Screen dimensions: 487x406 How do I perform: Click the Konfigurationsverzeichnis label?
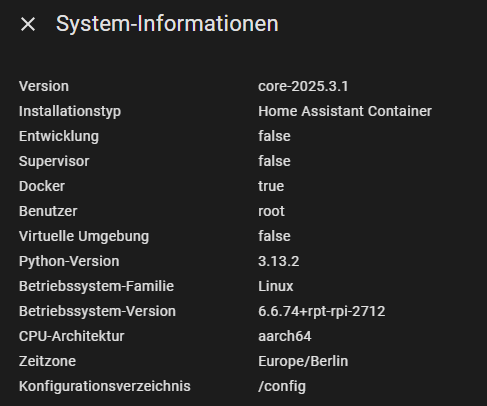click(x=105, y=387)
